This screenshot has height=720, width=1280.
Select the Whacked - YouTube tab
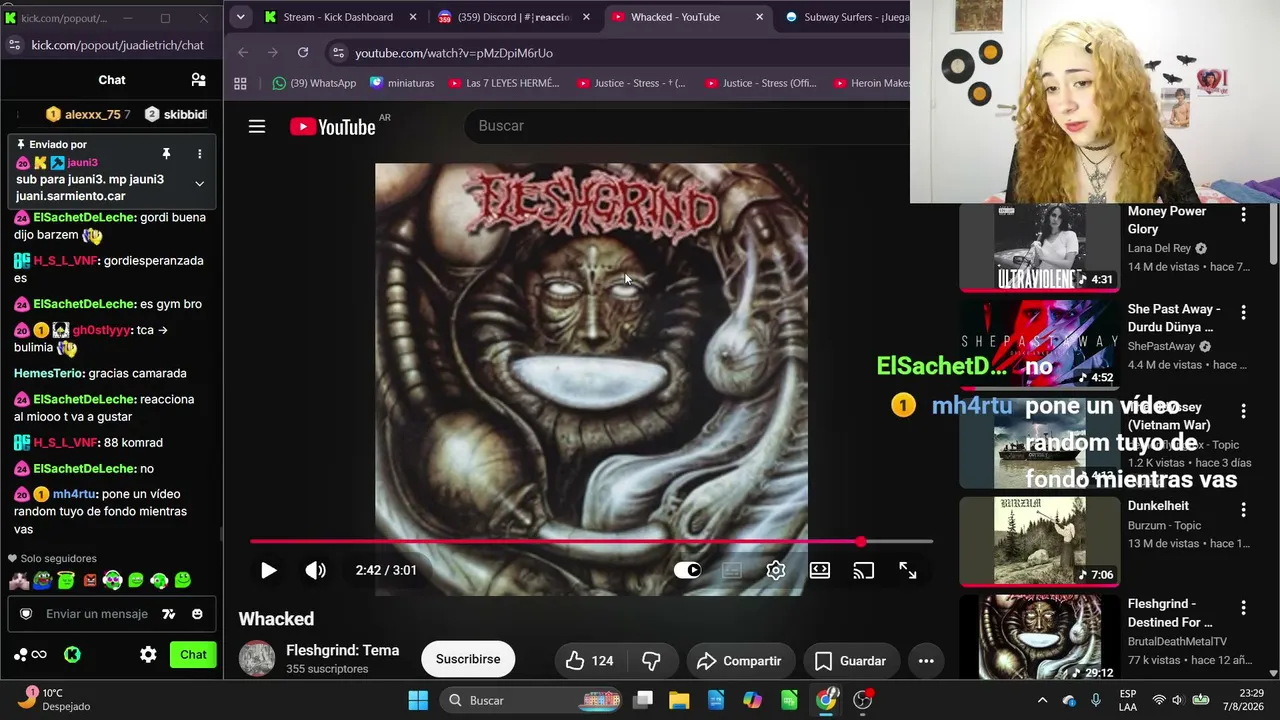point(686,17)
